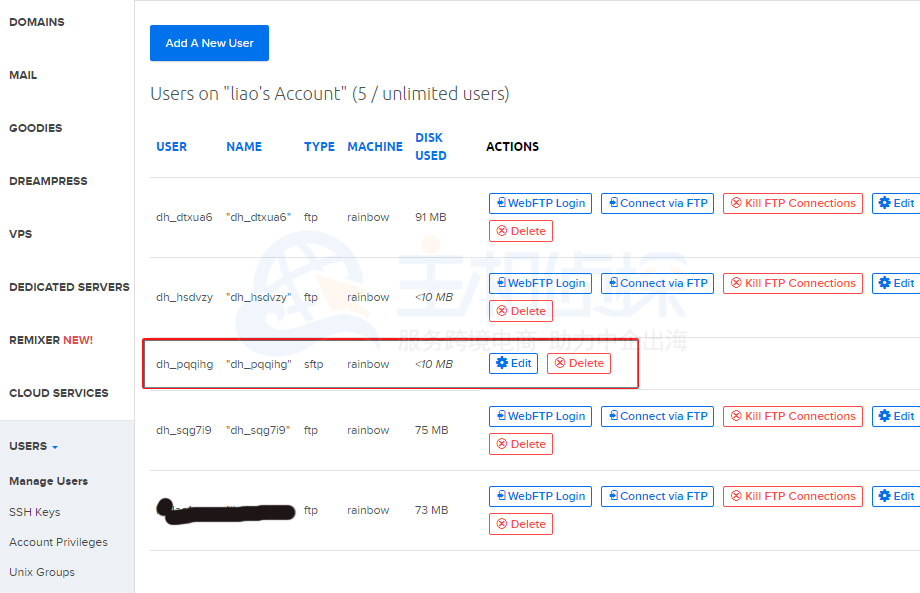Kill FTP Connections for dh_dtxua6
Image resolution: width=920 pixels, height=593 pixels.
(792, 203)
